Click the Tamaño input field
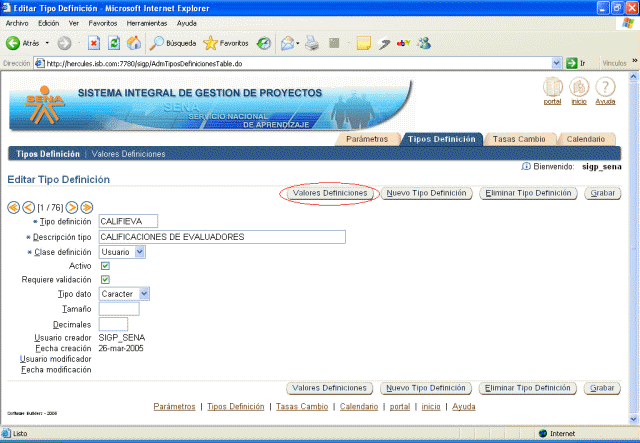 coord(119,309)
